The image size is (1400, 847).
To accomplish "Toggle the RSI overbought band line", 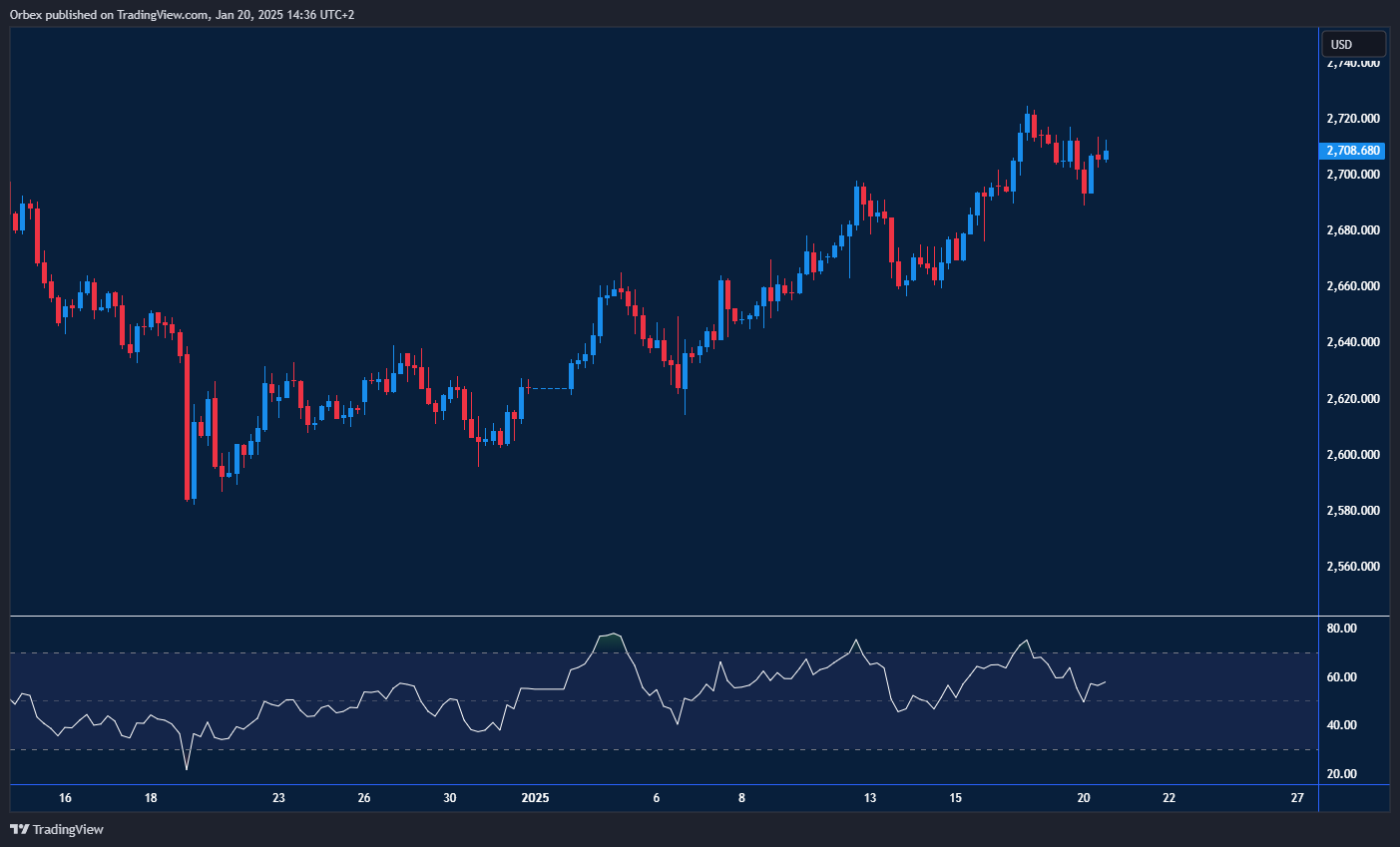I will click(659, 652).
